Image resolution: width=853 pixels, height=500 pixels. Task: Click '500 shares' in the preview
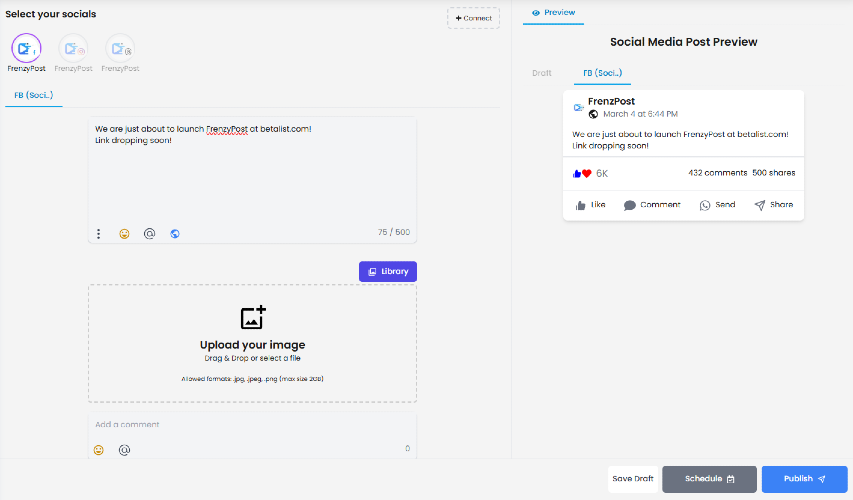(x=774, y=173)
